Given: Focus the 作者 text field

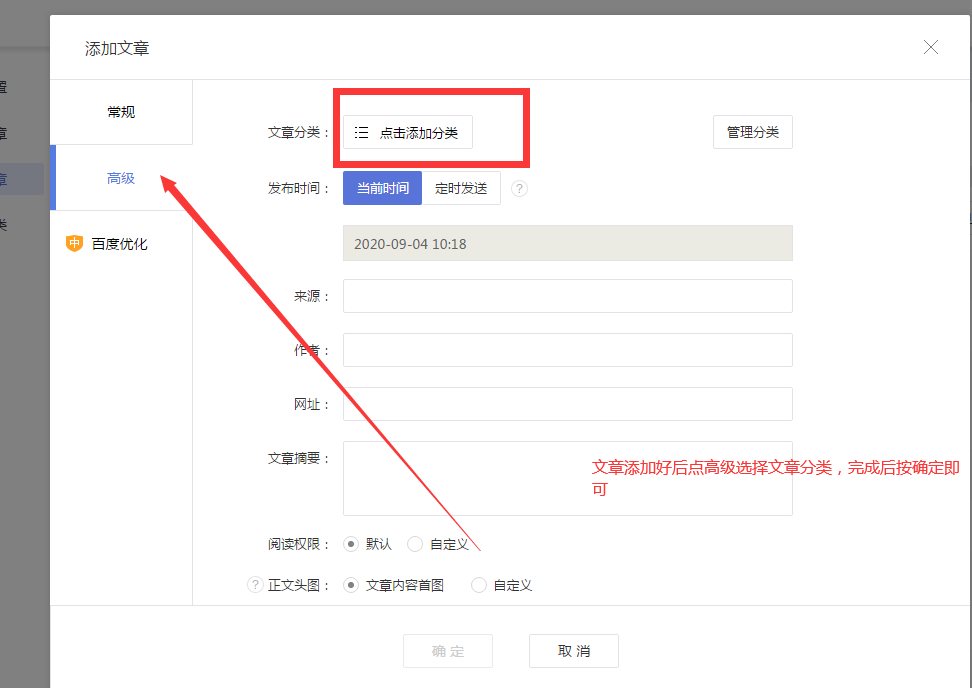Looking at the screenshot, I should tap(567, 350).
